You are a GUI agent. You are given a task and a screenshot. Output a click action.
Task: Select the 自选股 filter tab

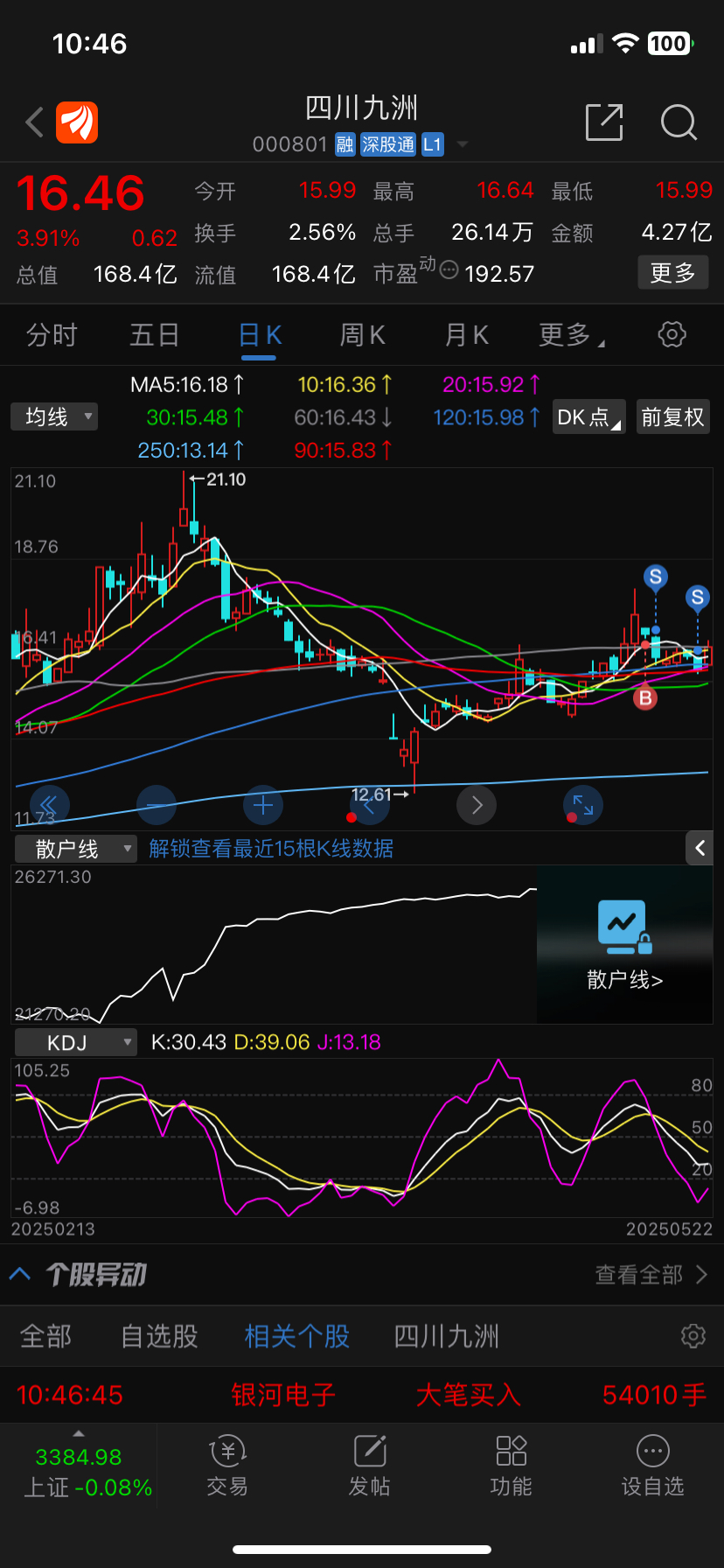coord(160,1336)
